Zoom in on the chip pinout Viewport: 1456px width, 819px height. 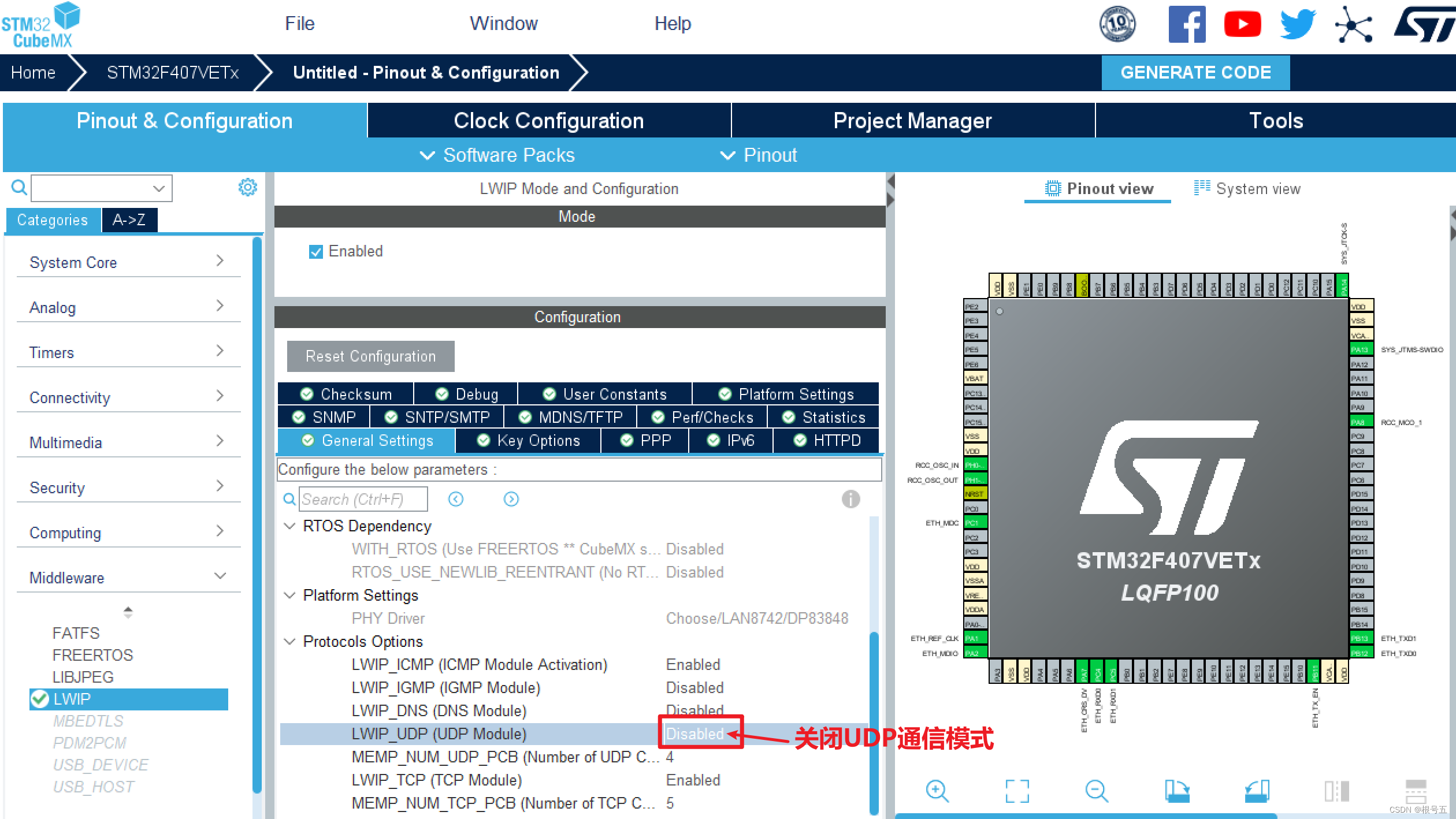coord(937,791)
